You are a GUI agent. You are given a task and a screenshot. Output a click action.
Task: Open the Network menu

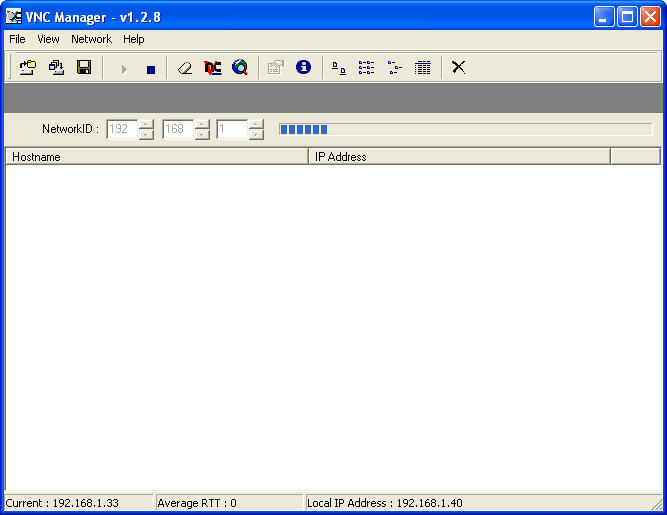91,39
